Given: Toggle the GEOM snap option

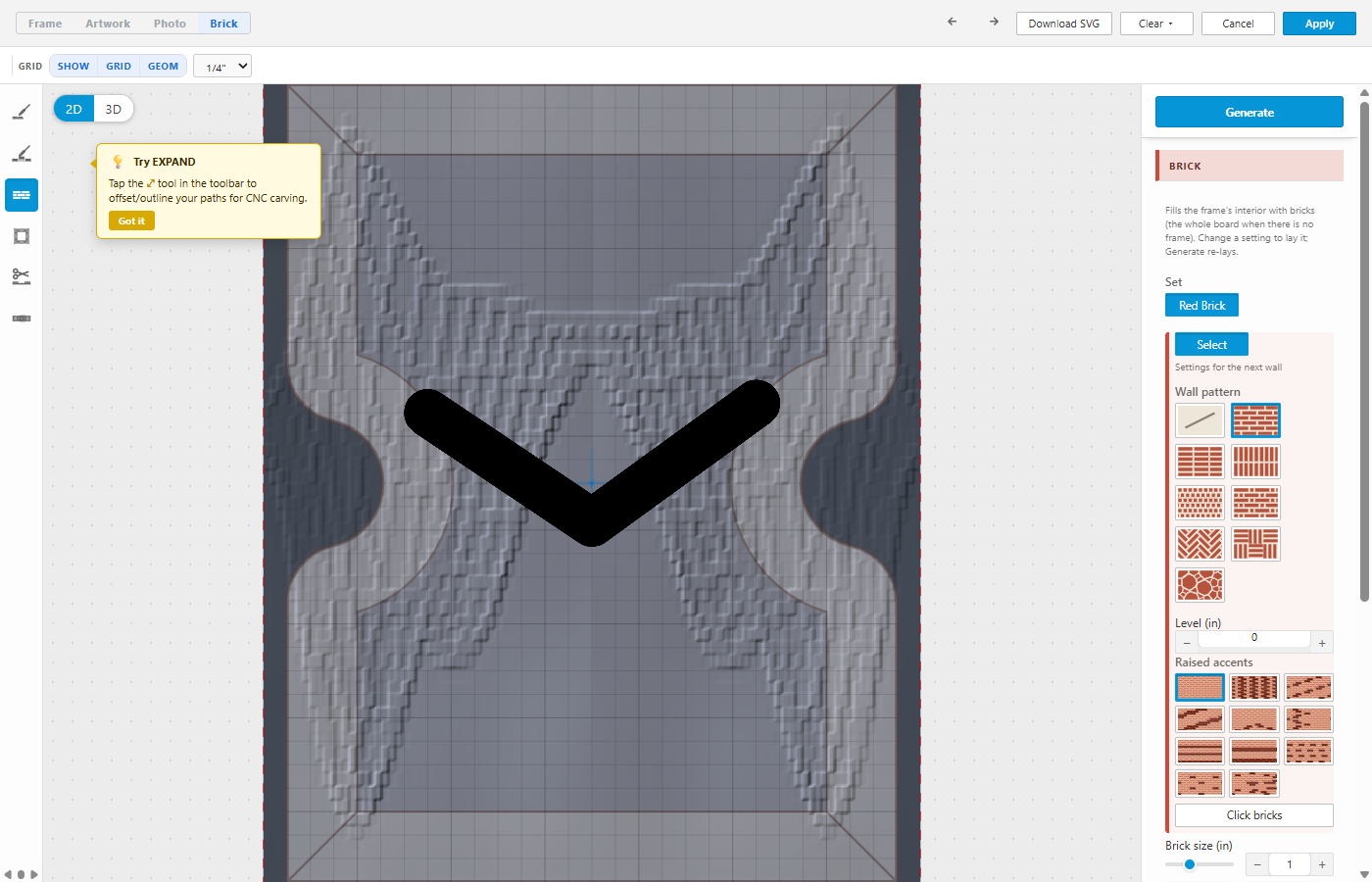Looking at the screenshot, I should [x=164, y=67].
